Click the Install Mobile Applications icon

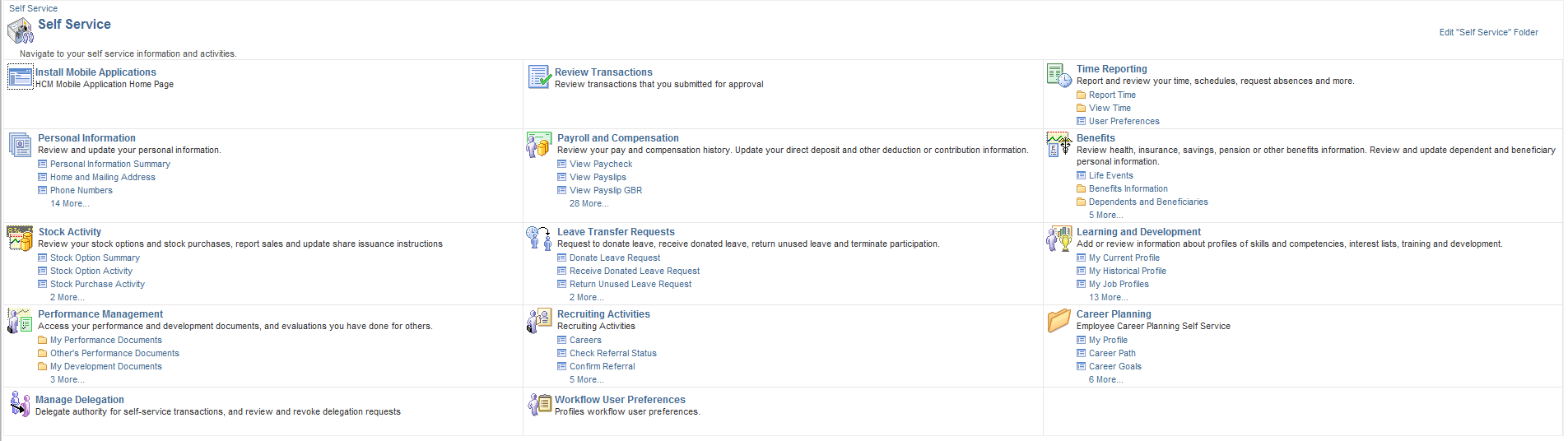point(20,77)
